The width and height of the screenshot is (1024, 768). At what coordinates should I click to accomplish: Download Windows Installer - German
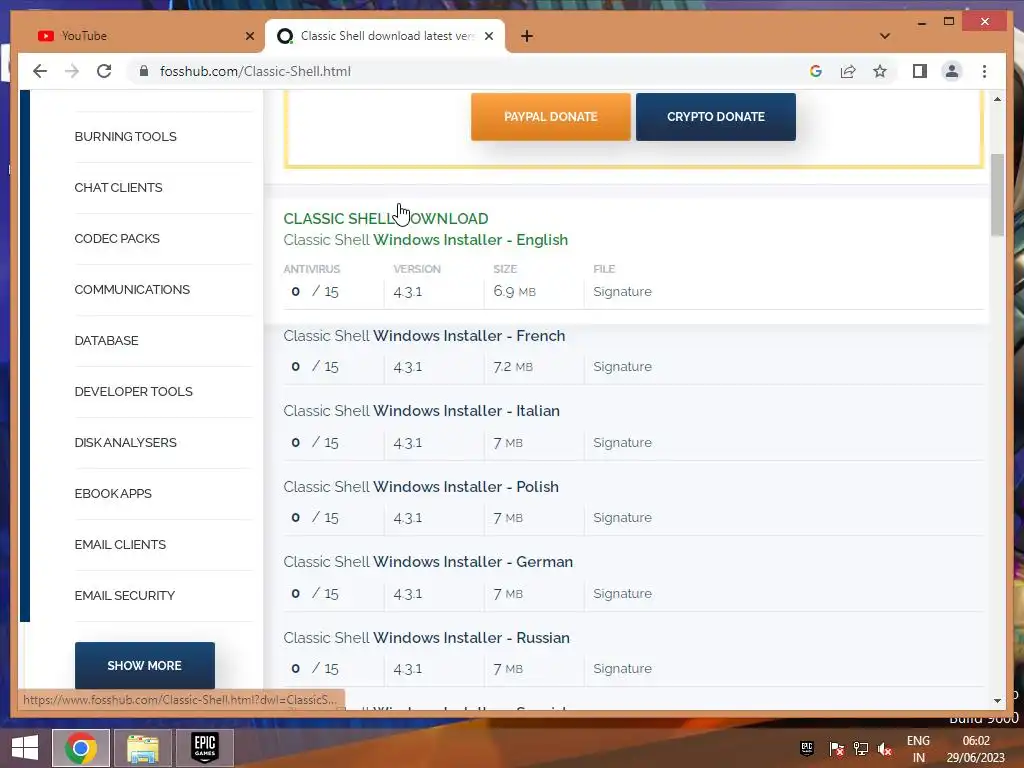(428, 562)
